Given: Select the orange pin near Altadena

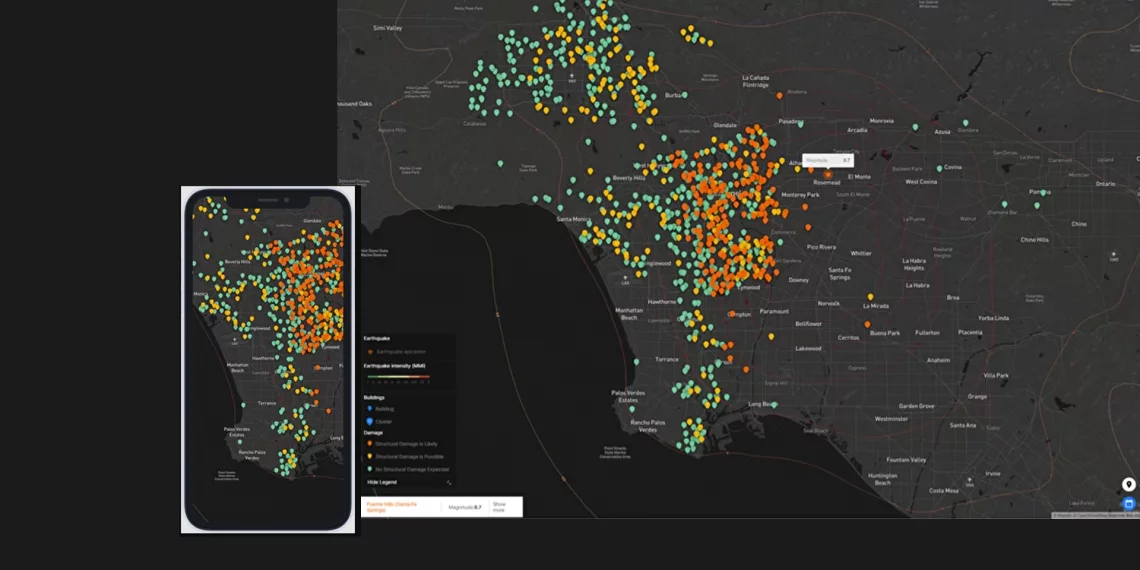Looking at the screenshot, I should click(x=779, y=95).
